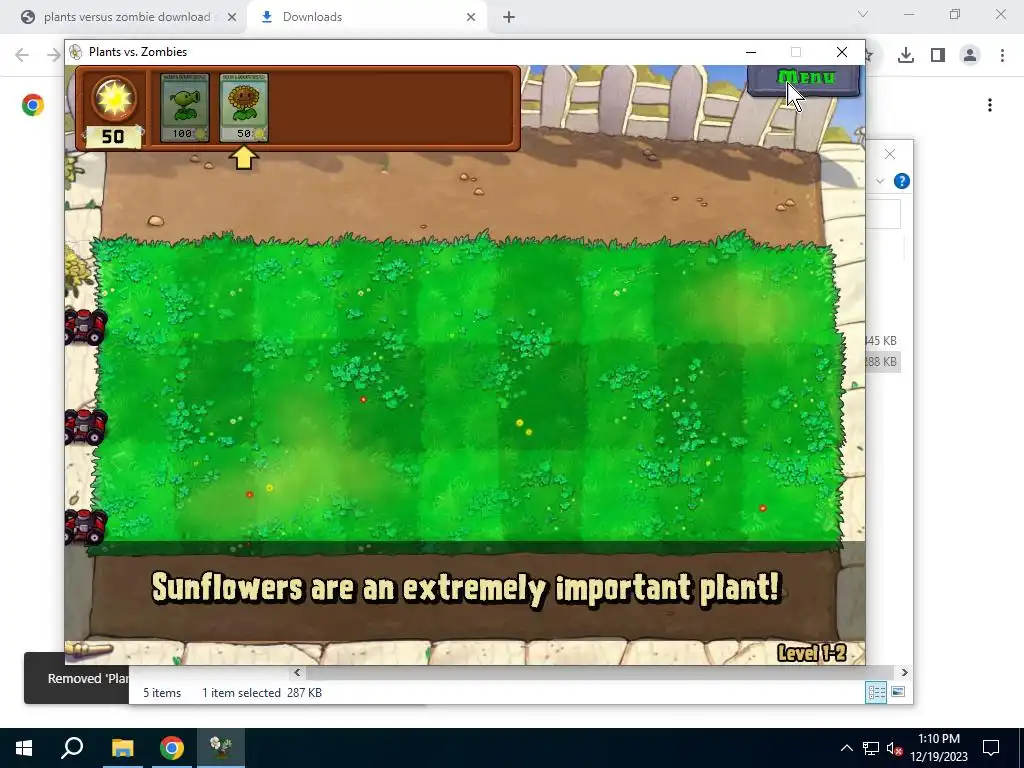Viewport: 1024px width, 768px height.
Task: Click the sun counter icon
Action: [x=114, y=99]
